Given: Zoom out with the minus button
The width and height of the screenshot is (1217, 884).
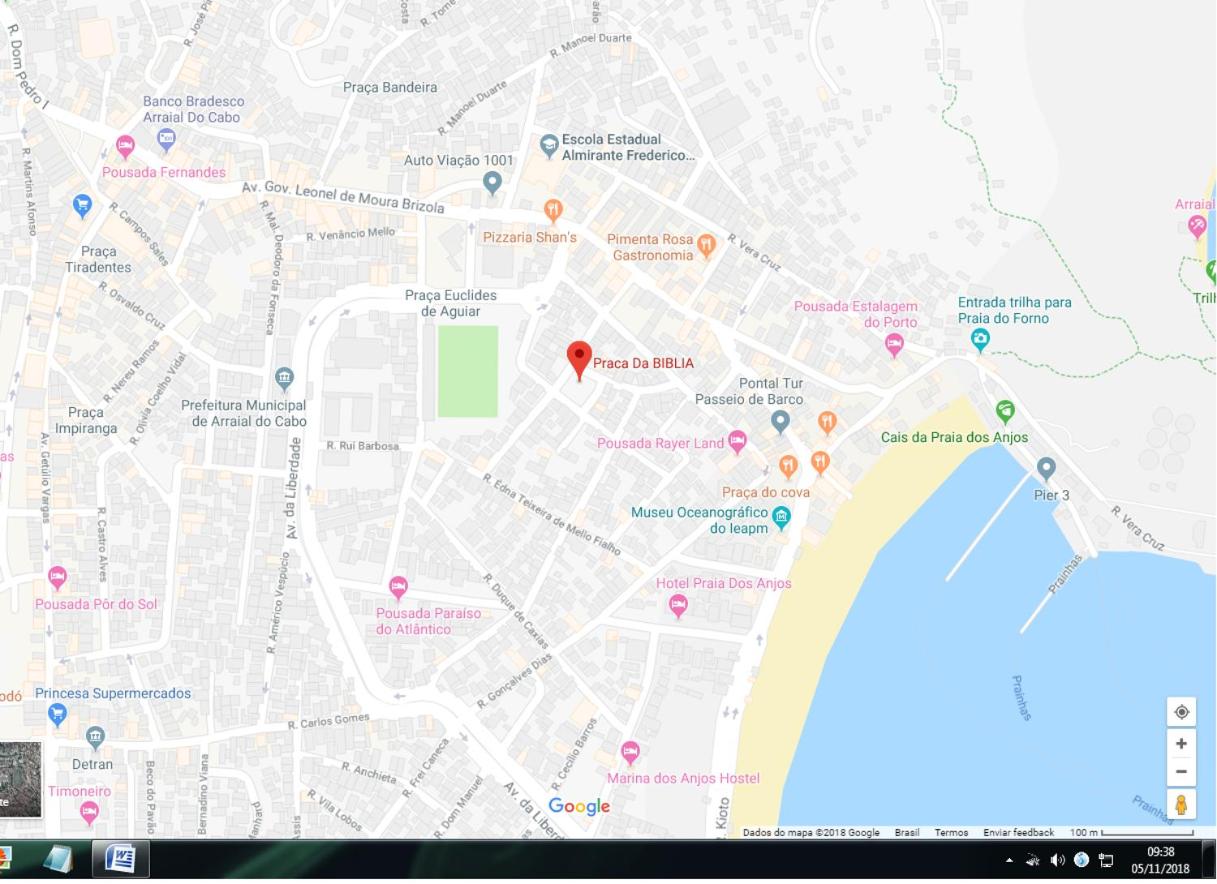Looking at the screenshot, I should tap(1181, 772).
